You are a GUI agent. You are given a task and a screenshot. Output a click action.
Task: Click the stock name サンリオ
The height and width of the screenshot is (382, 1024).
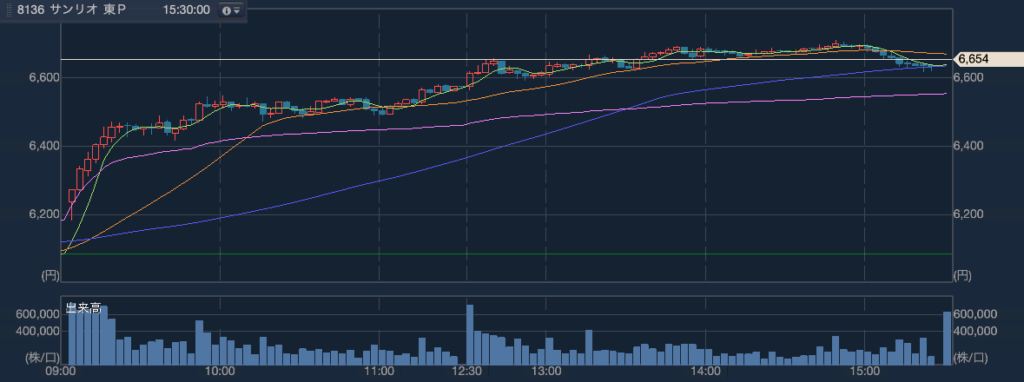pyautogui.click(x=75, y=10)
